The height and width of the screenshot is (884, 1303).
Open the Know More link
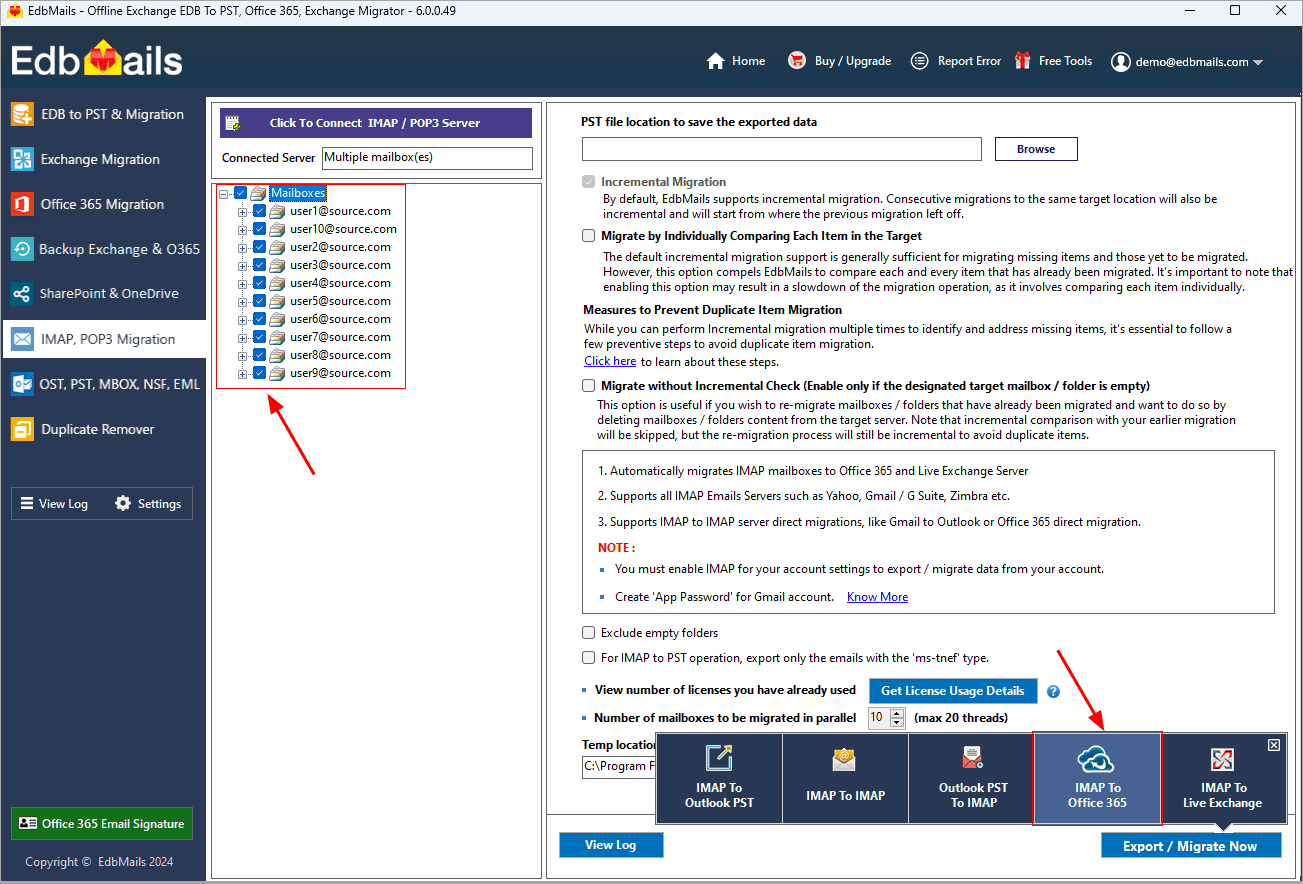tap(877, 597)
